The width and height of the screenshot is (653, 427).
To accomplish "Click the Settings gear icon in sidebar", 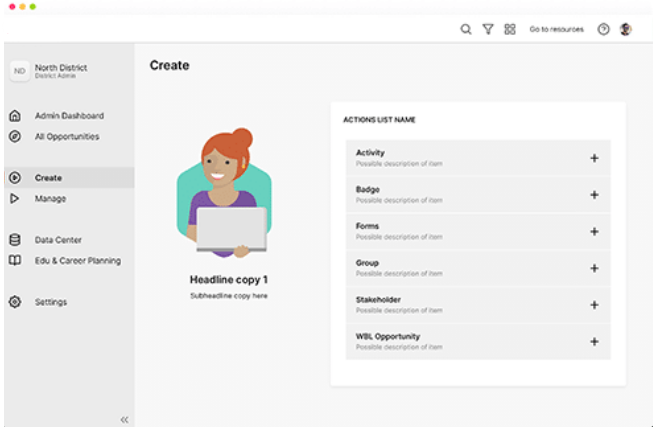I will (15, 302).
